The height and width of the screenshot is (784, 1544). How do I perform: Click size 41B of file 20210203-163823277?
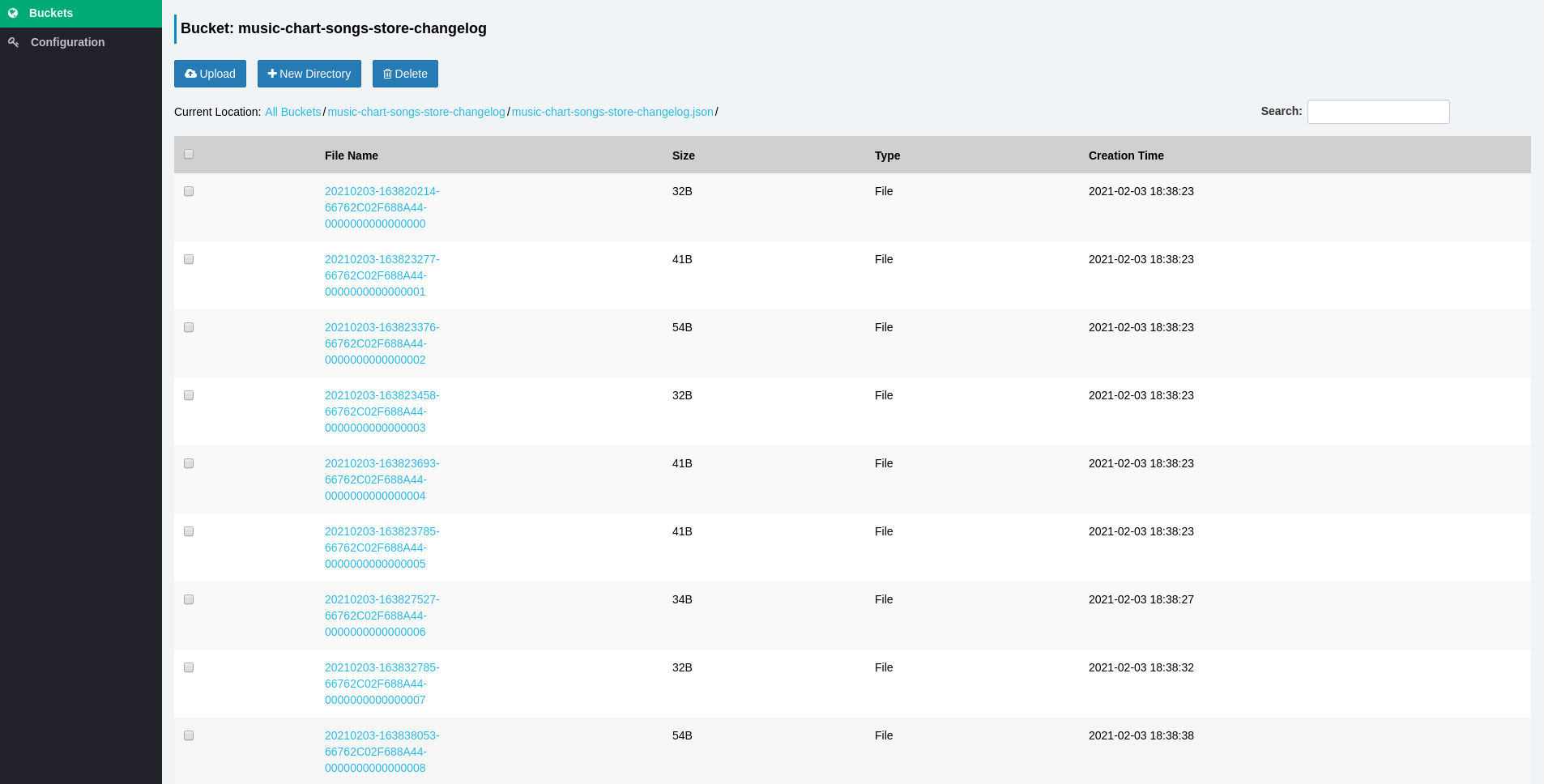tap(682, 259)
